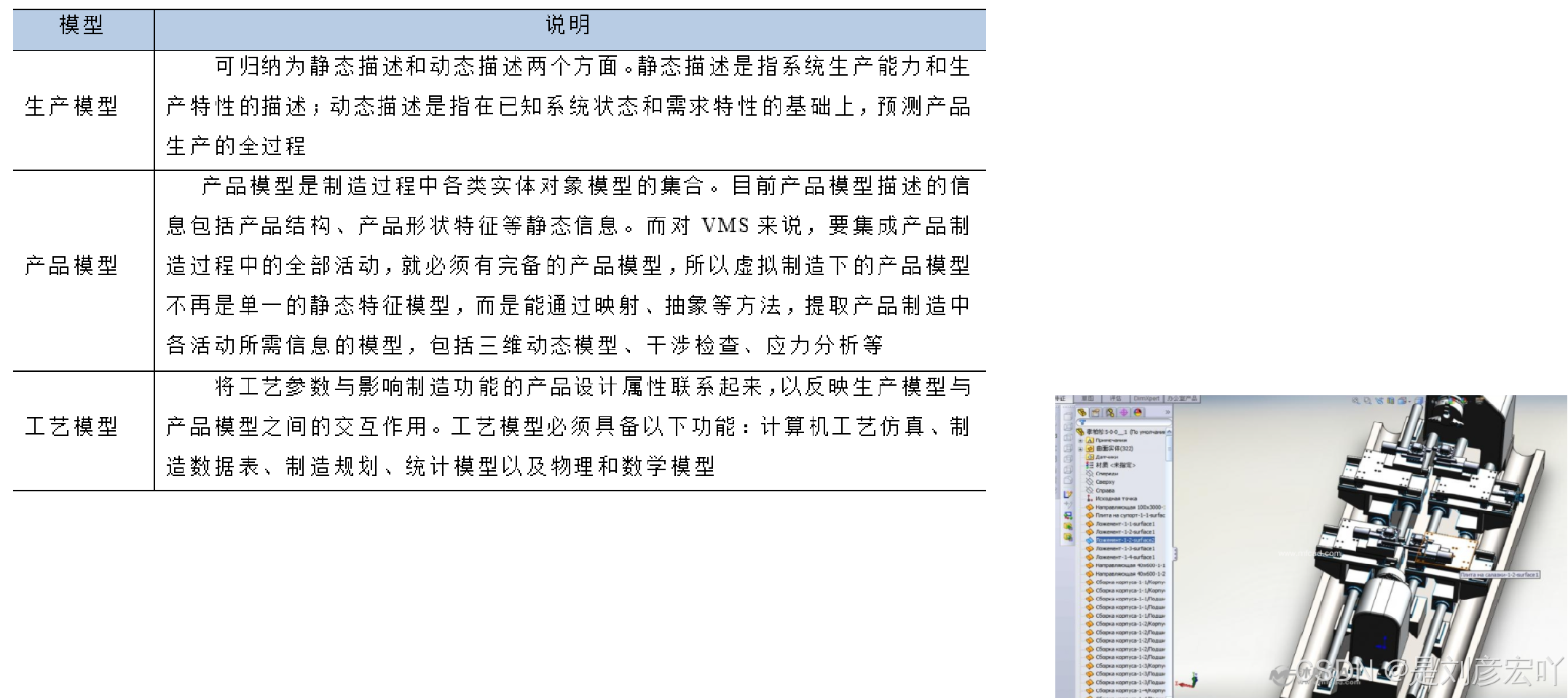Click the 生产模型 table cell
Image resolution: width=1568 pixels, height=698 pixels.
coord(83,110)
